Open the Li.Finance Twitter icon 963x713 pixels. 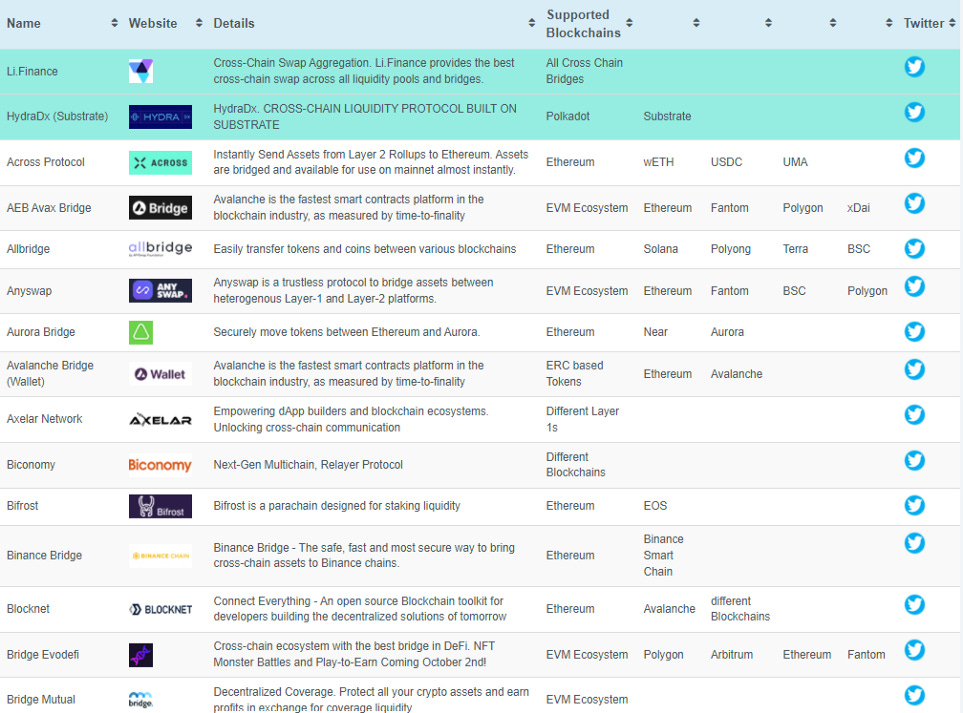click(914, 66)
